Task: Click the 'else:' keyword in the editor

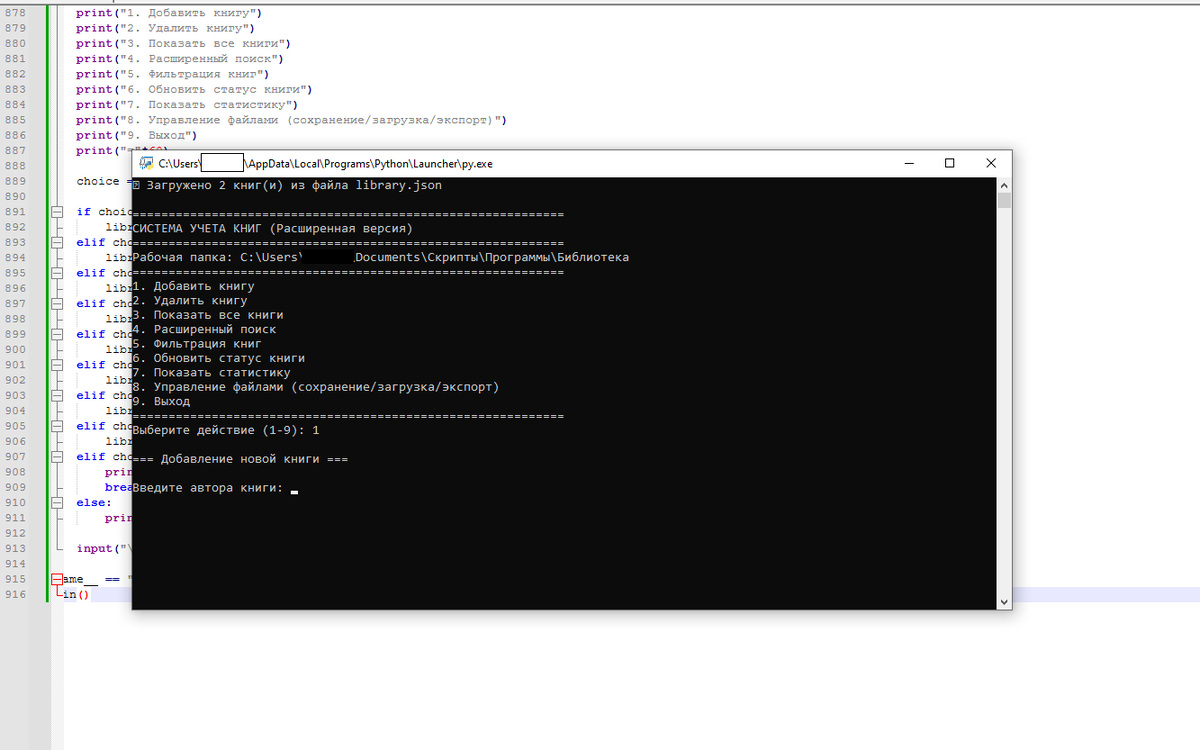Action: [x=94, y=503]
